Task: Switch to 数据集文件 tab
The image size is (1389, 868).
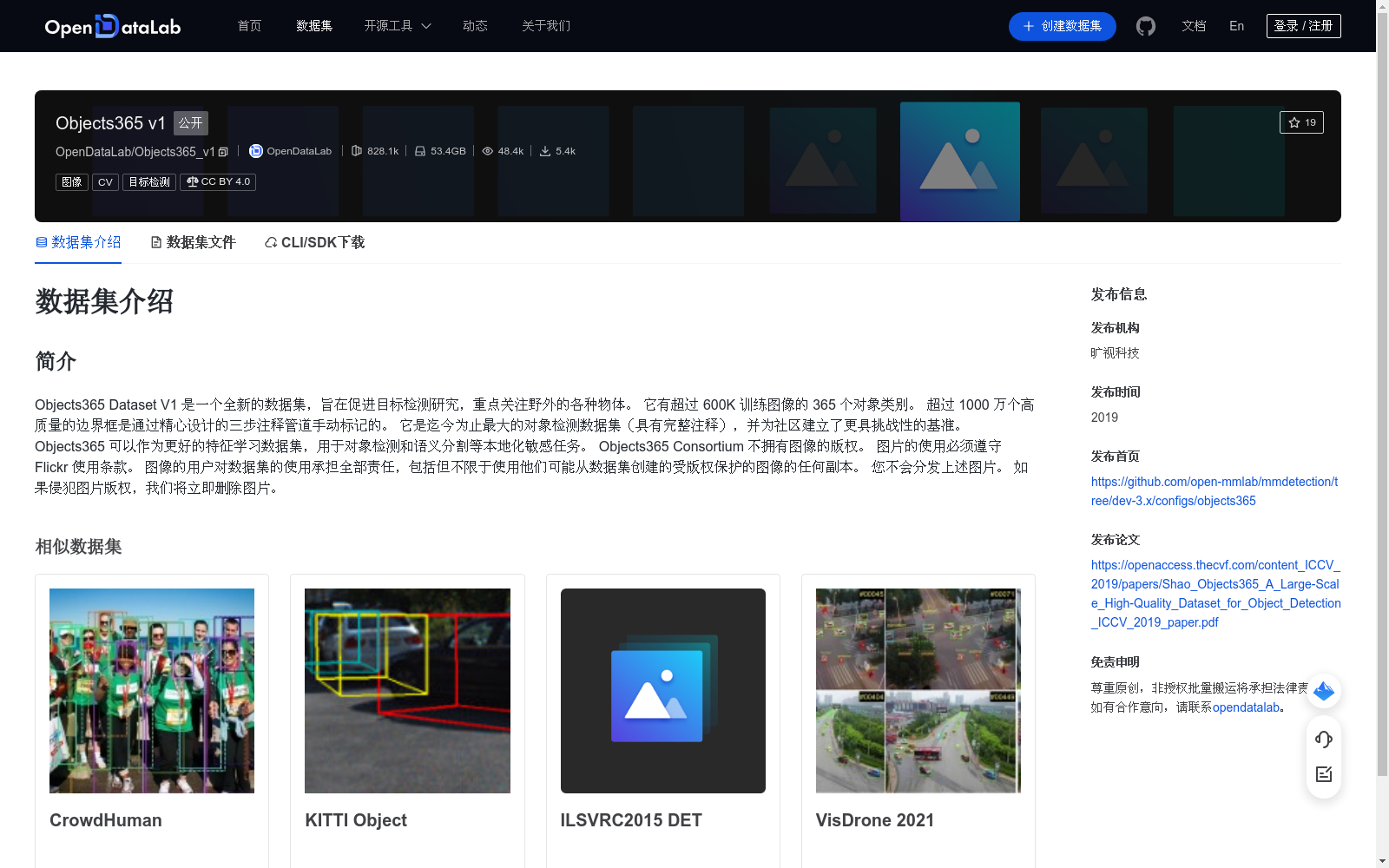Action: [x=193, y=242]
